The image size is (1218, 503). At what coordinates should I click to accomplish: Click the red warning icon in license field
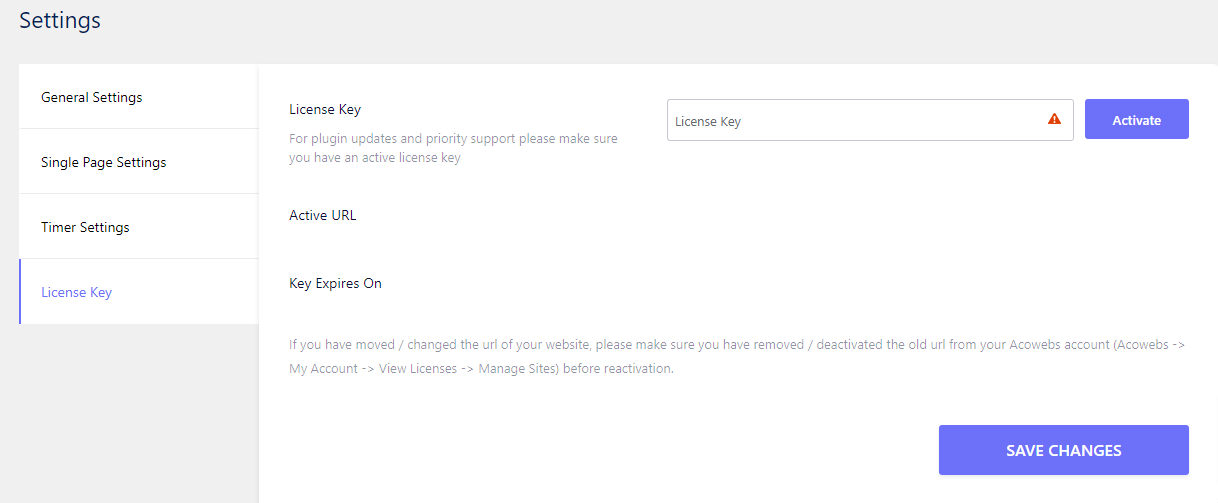[1054, 119]
